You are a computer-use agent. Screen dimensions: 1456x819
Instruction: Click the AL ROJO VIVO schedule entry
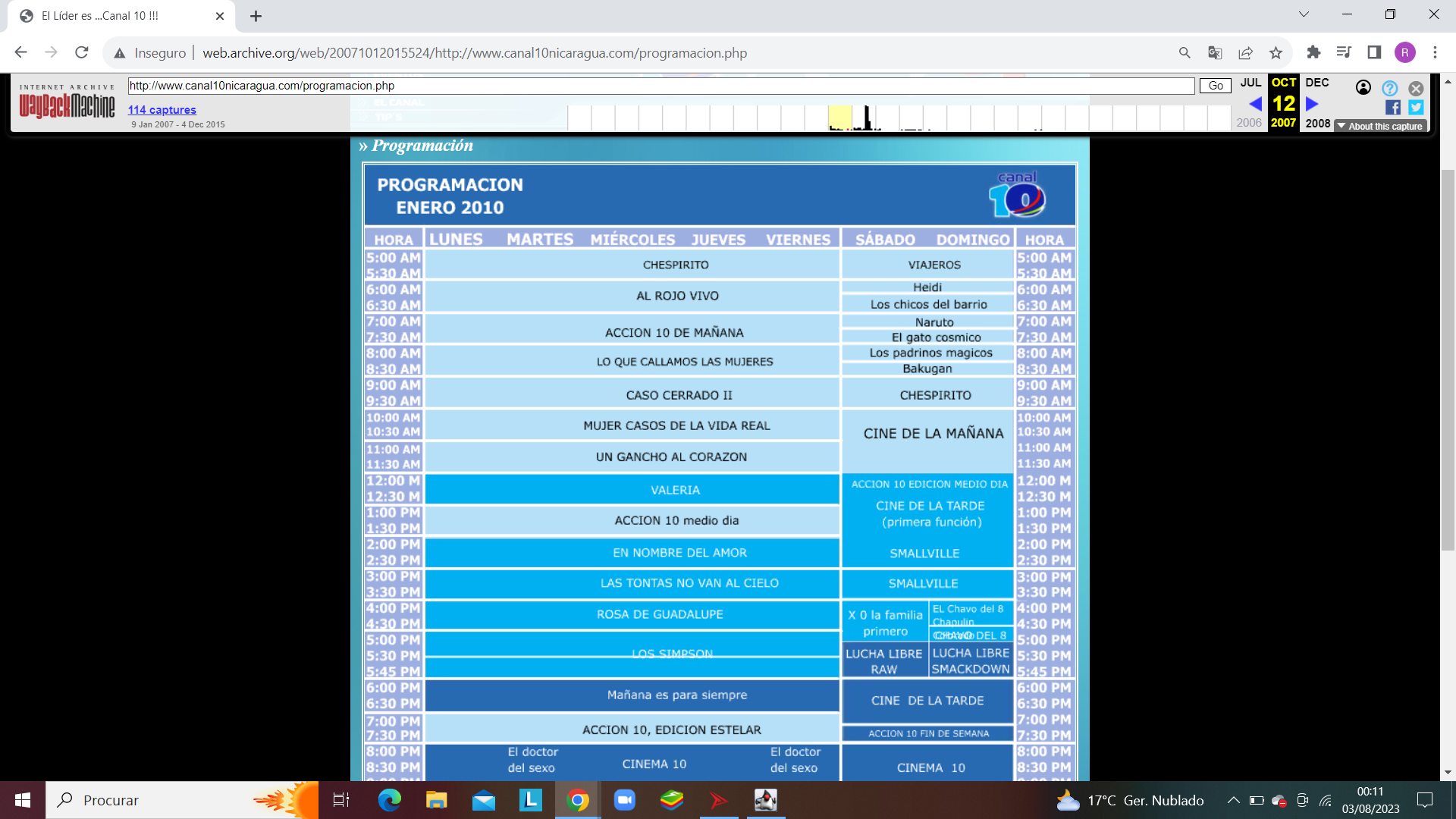[677, 296]
